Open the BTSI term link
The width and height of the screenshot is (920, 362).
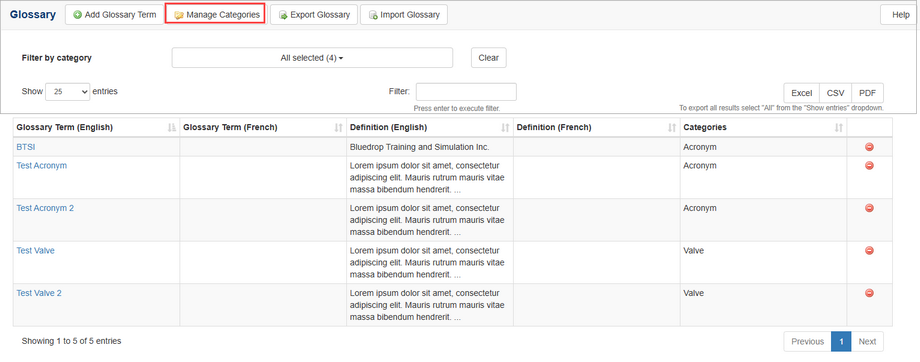point(26,147)
